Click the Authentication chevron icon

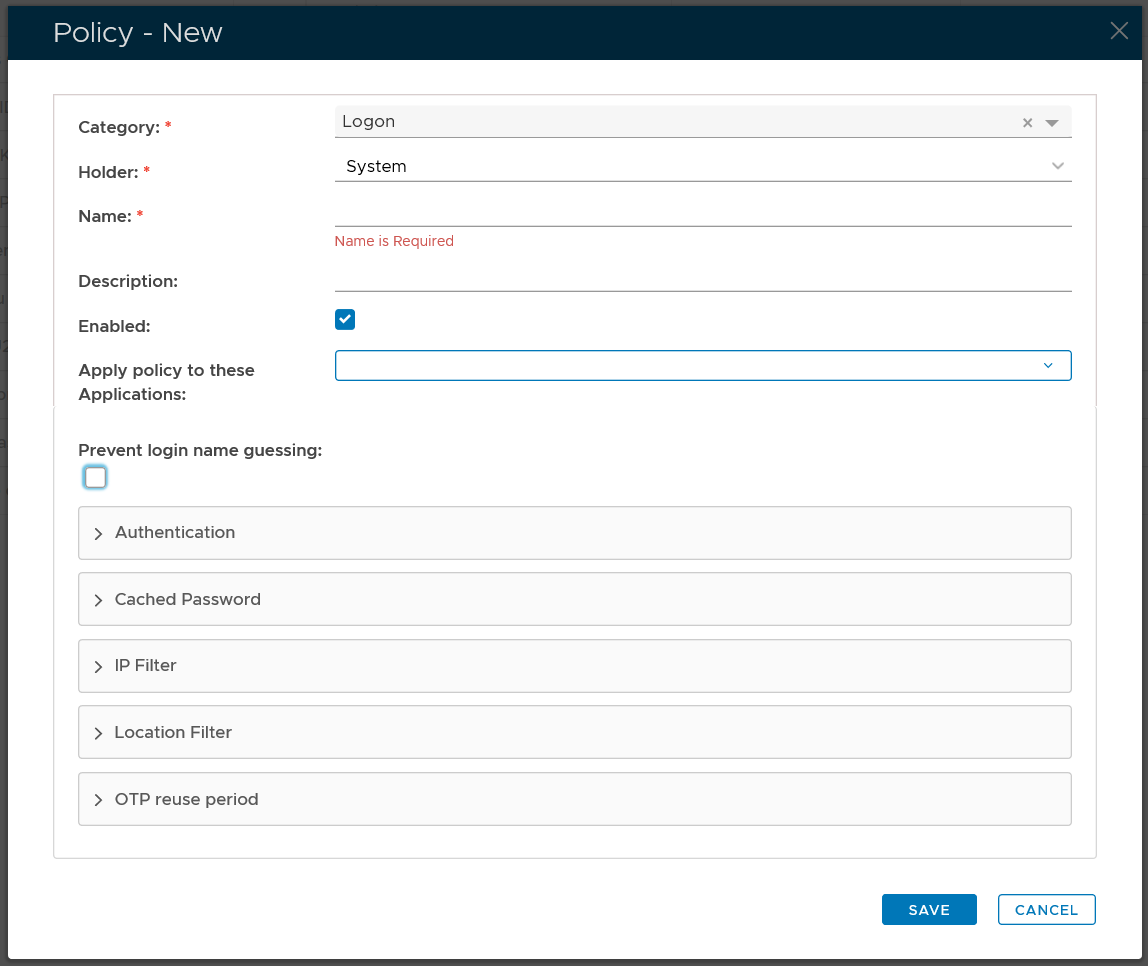(98, 534)
